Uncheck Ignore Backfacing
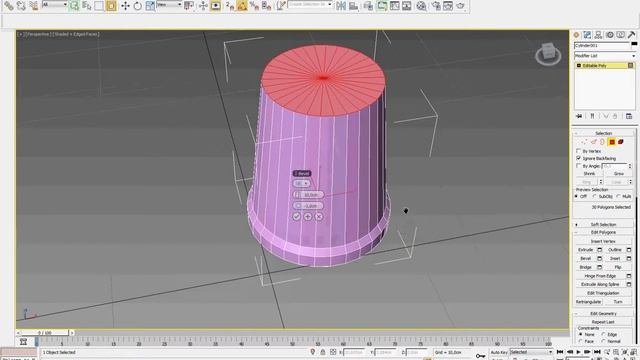640x360 pixels. coord(578,158)
